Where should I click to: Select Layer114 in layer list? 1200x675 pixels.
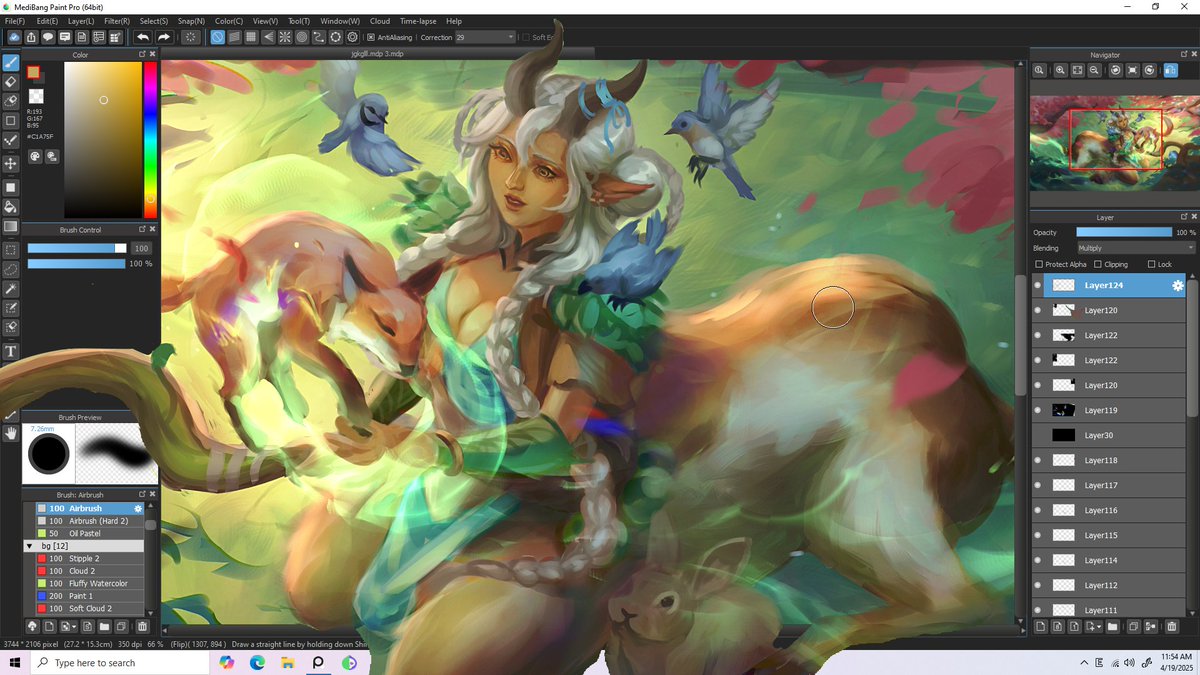tap(1108, 560)
